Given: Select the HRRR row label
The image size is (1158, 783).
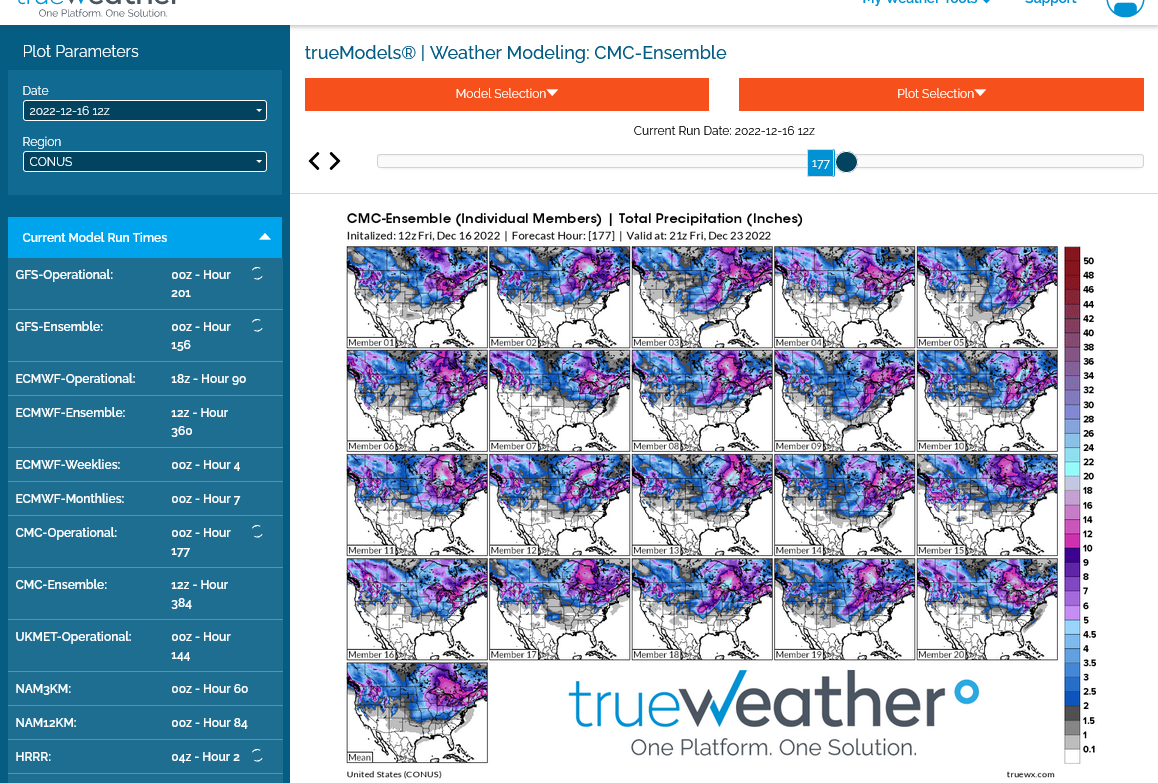Looking at the screenshot, I should coord(33,756).
